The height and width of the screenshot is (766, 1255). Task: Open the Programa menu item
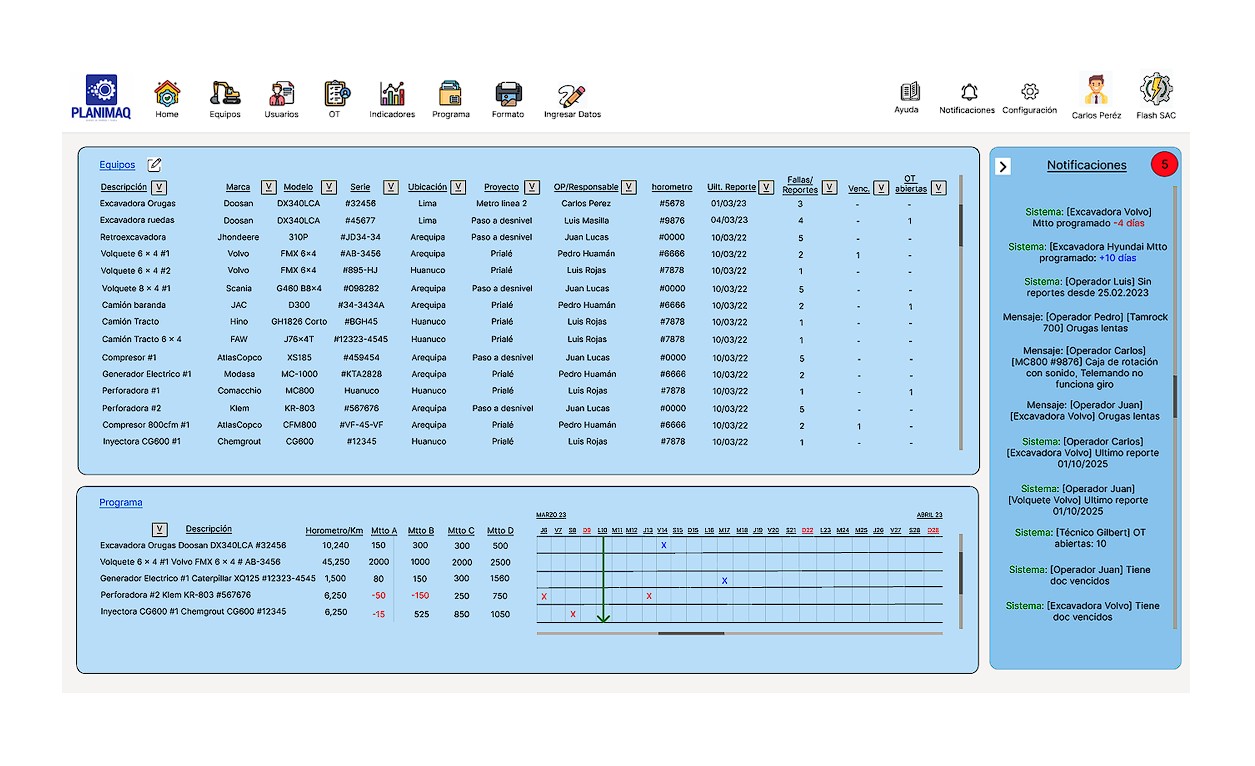click(450, 98)
